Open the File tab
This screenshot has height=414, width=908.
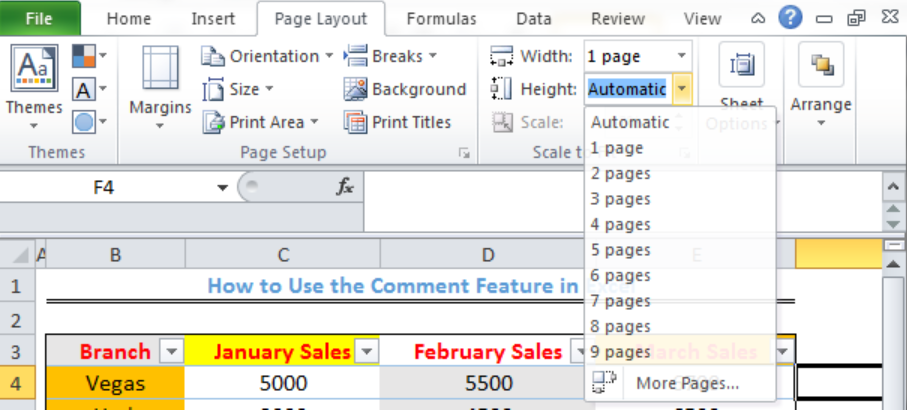(x=39, y=19)
